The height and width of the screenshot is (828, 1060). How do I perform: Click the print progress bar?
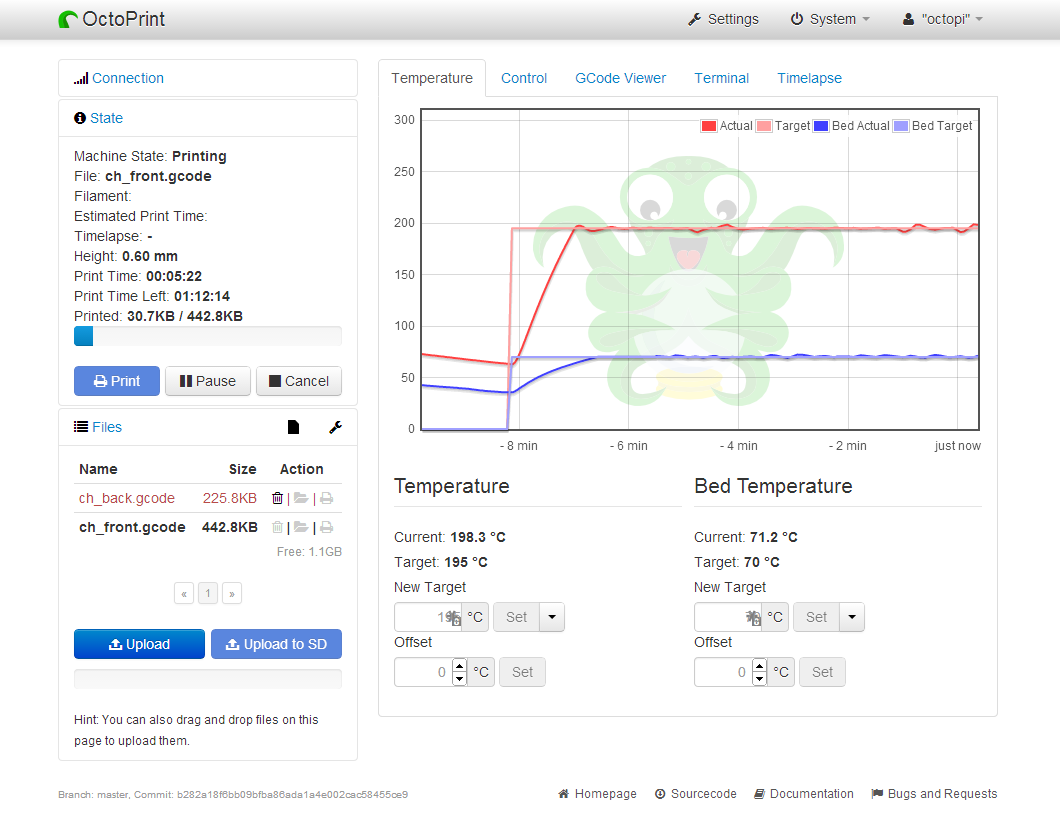pos(208,336)
